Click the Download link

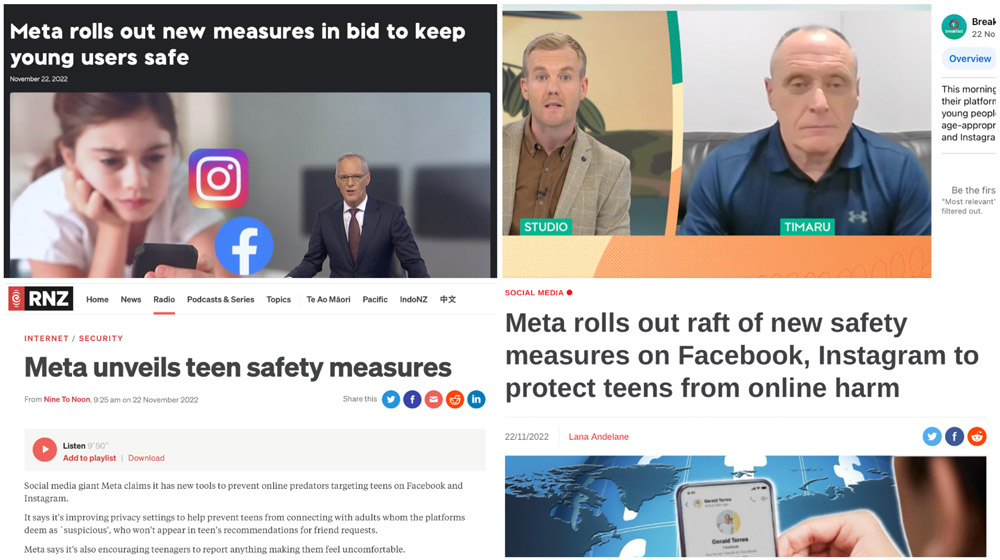point(146,458)
